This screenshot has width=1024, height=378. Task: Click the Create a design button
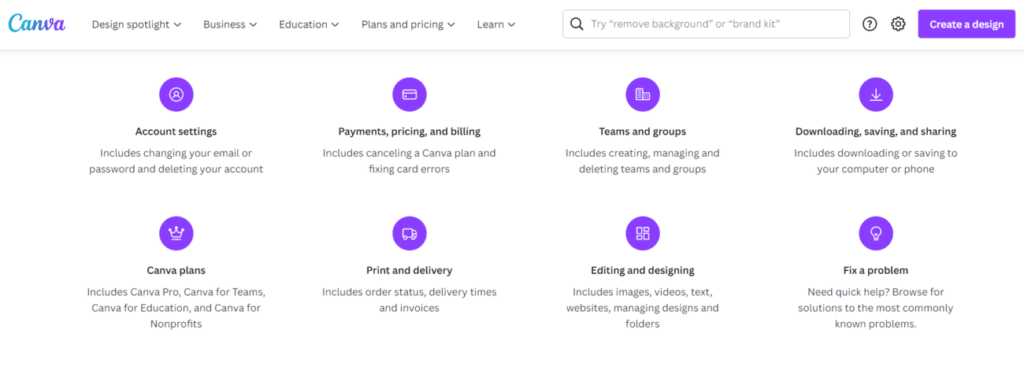(967, 24)
